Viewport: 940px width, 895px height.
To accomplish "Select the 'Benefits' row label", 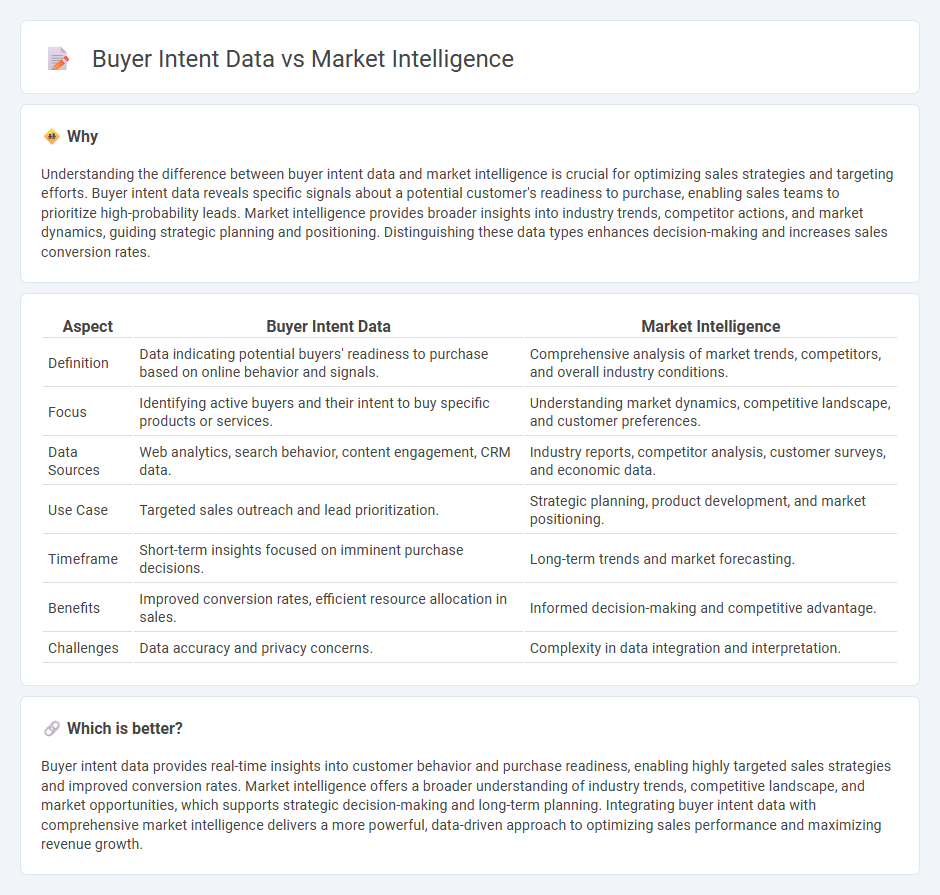I will [x=74, y=608].
